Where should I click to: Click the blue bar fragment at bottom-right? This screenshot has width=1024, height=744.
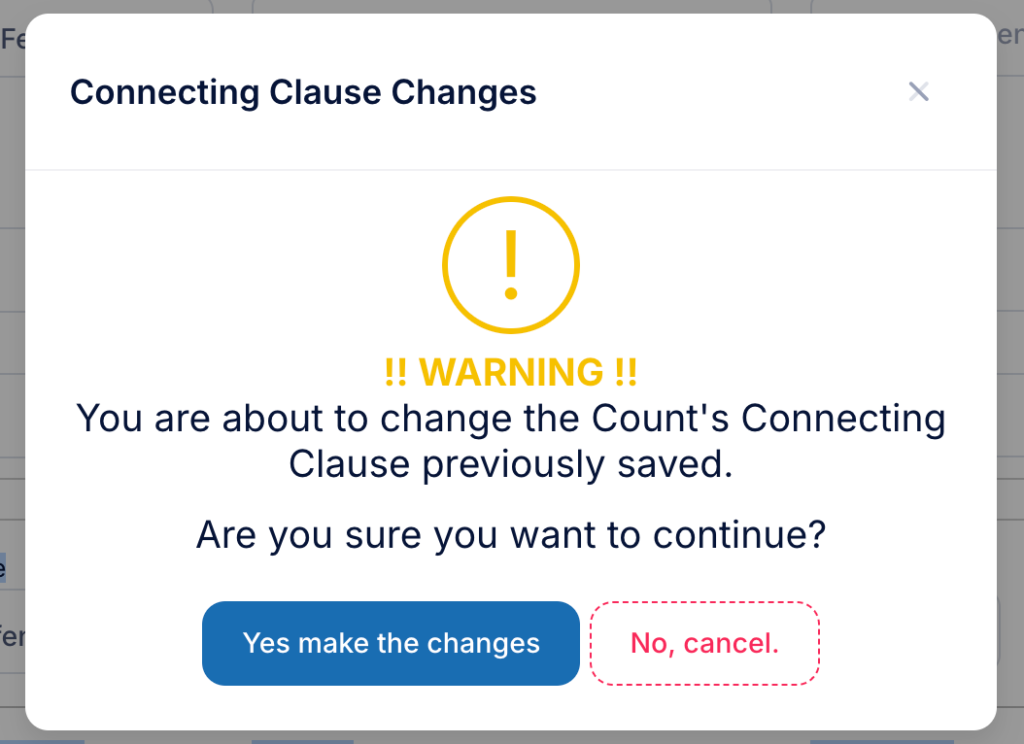click(x=882, y=741)
